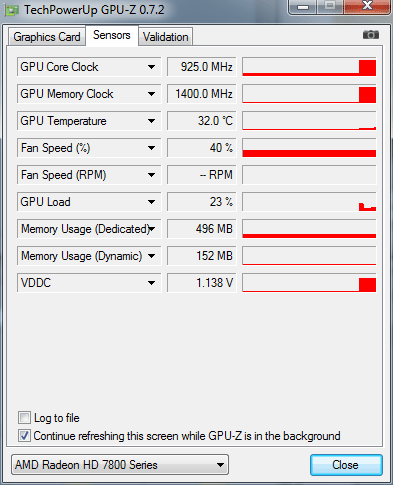Open the Validation tab
Image resolution: width=393 pixels, height=485 pixels.
coord(166,37)
